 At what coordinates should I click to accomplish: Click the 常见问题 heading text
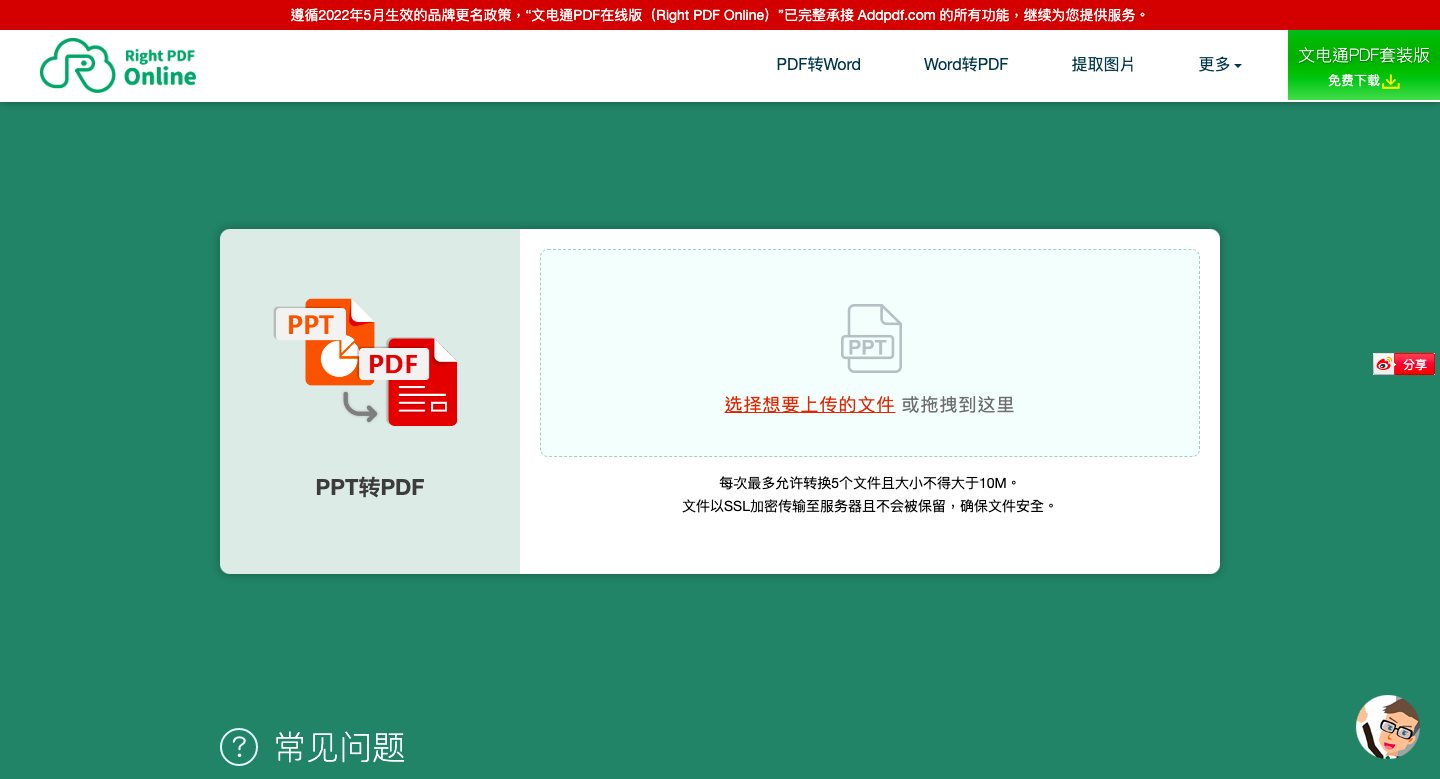[339, 747]
